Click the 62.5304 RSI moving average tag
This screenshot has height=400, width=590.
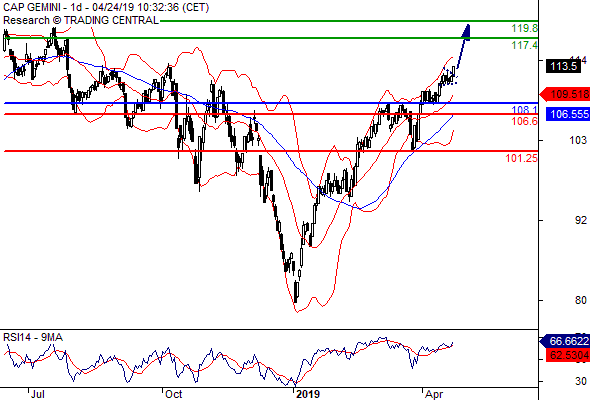click(568, 355)
